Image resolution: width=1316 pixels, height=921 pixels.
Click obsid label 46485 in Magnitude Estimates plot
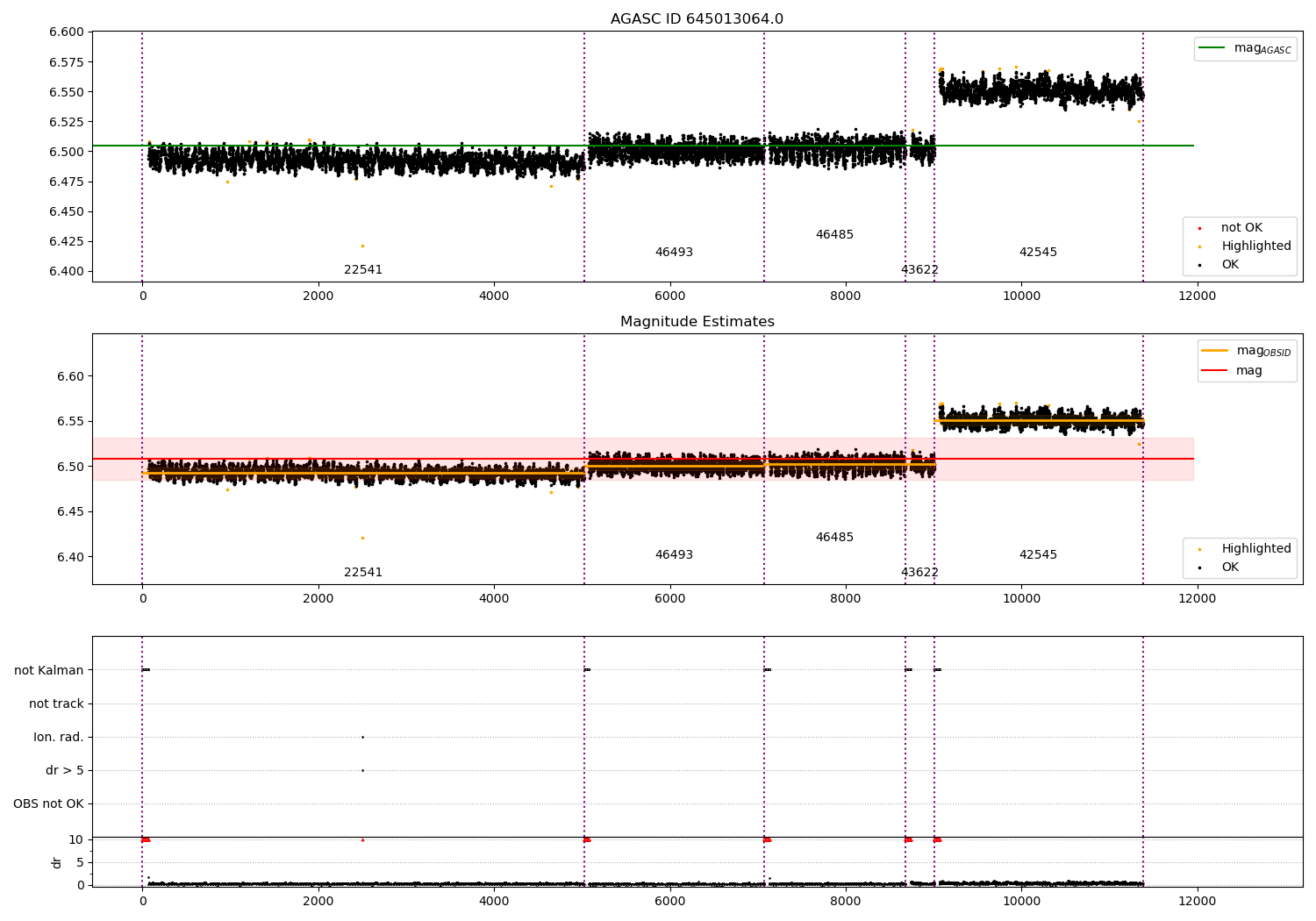pos(834,538)
